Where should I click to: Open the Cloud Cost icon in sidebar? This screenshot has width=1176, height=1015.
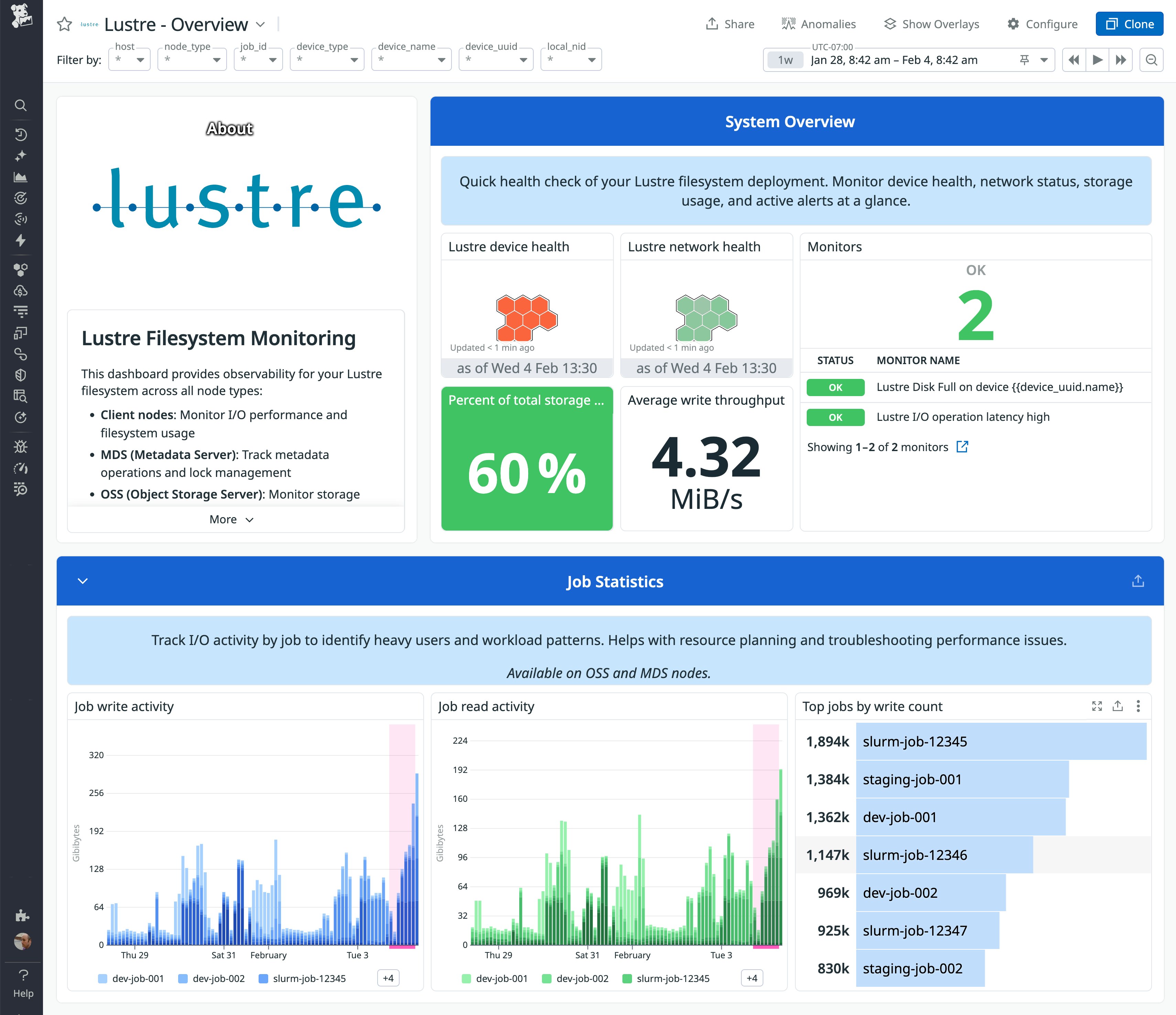click(x=21, y=291)
